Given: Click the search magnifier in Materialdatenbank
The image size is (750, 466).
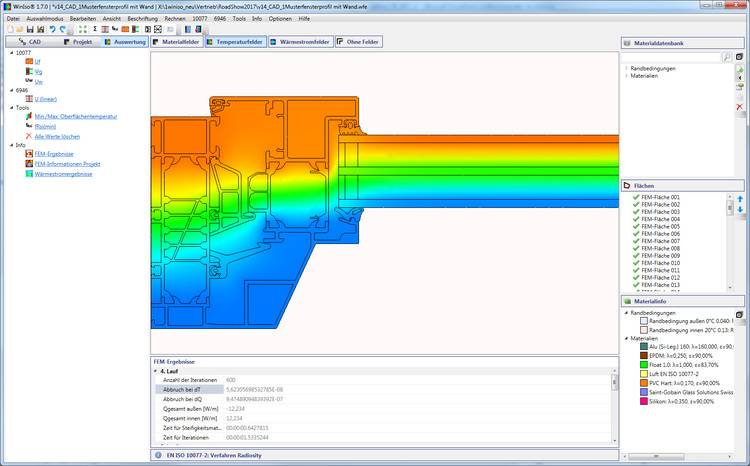Looking at the screenshot, I should 727,57.
